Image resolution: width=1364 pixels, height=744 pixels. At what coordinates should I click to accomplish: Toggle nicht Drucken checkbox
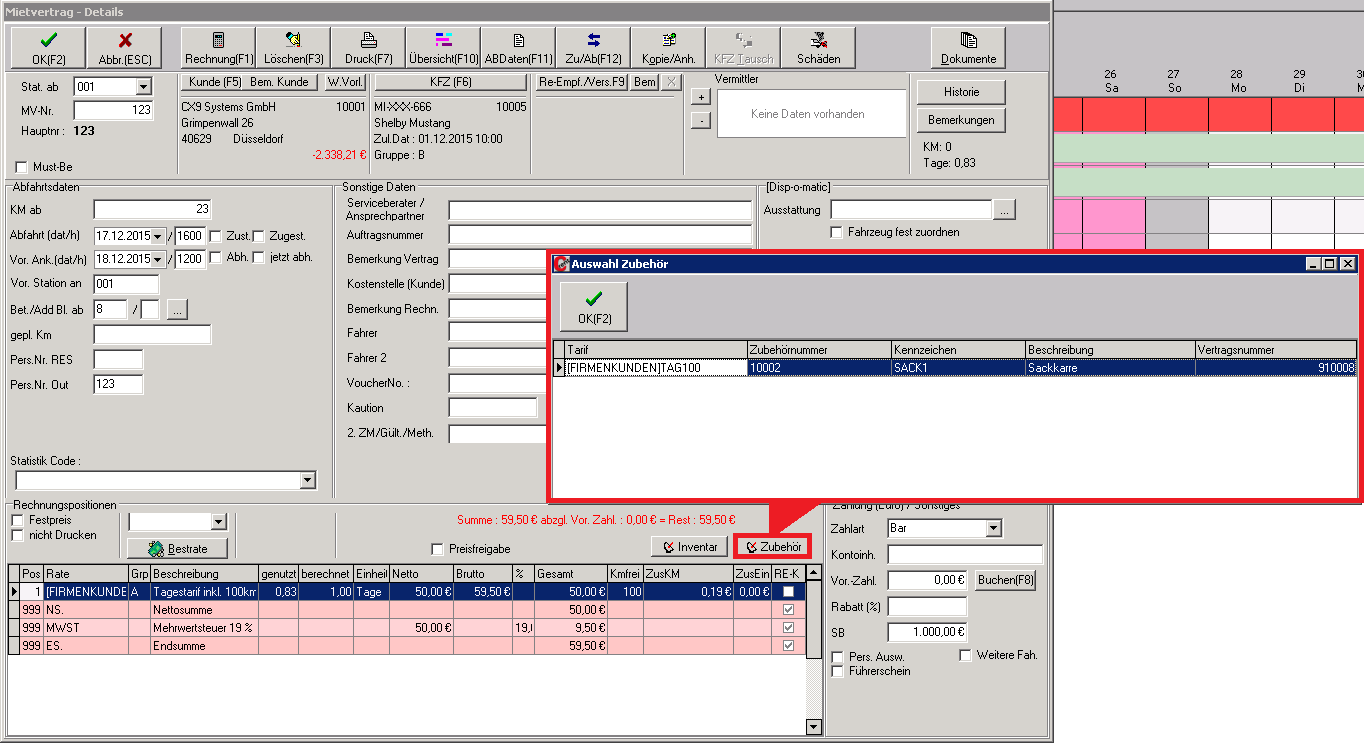click(x=17, y=535)
